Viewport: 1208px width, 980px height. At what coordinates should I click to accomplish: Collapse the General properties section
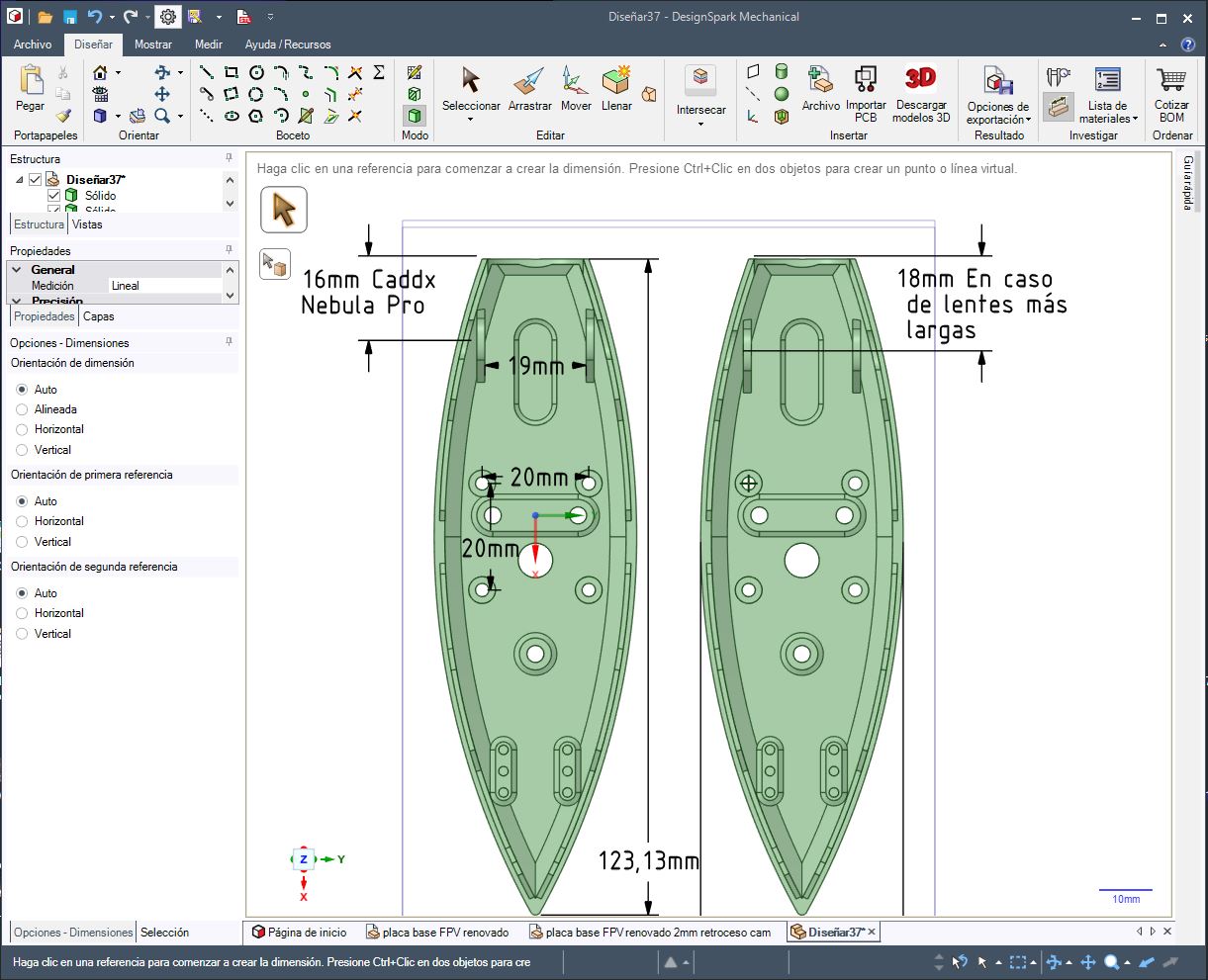click(18, 270)
